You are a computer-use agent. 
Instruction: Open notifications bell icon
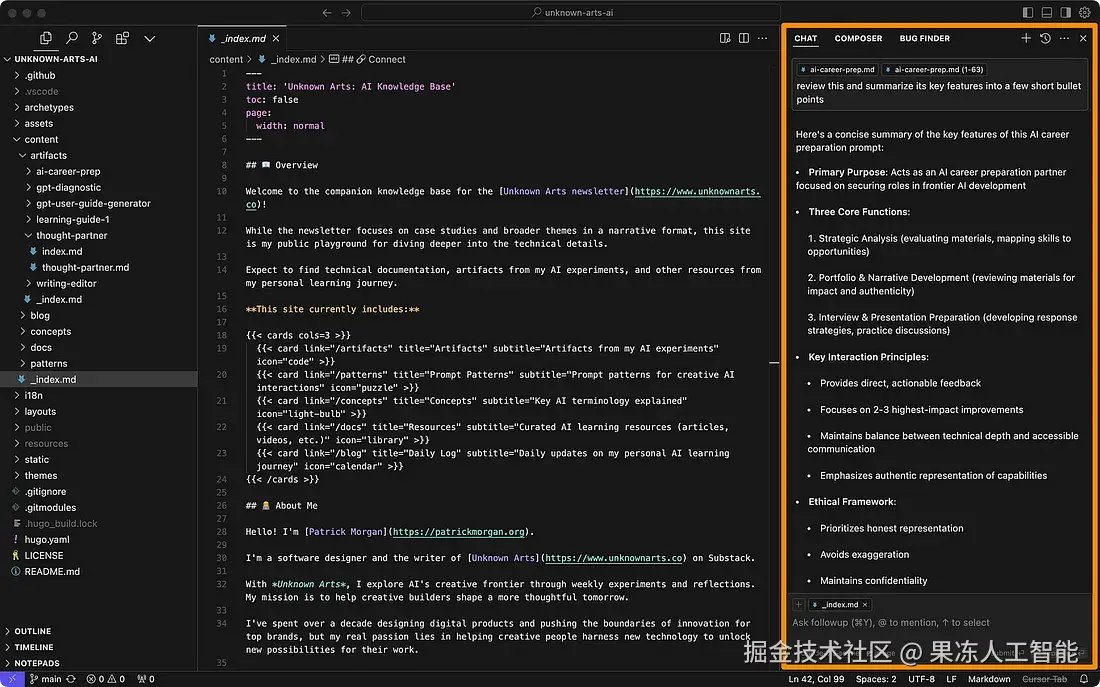(x=1085, y=679)
